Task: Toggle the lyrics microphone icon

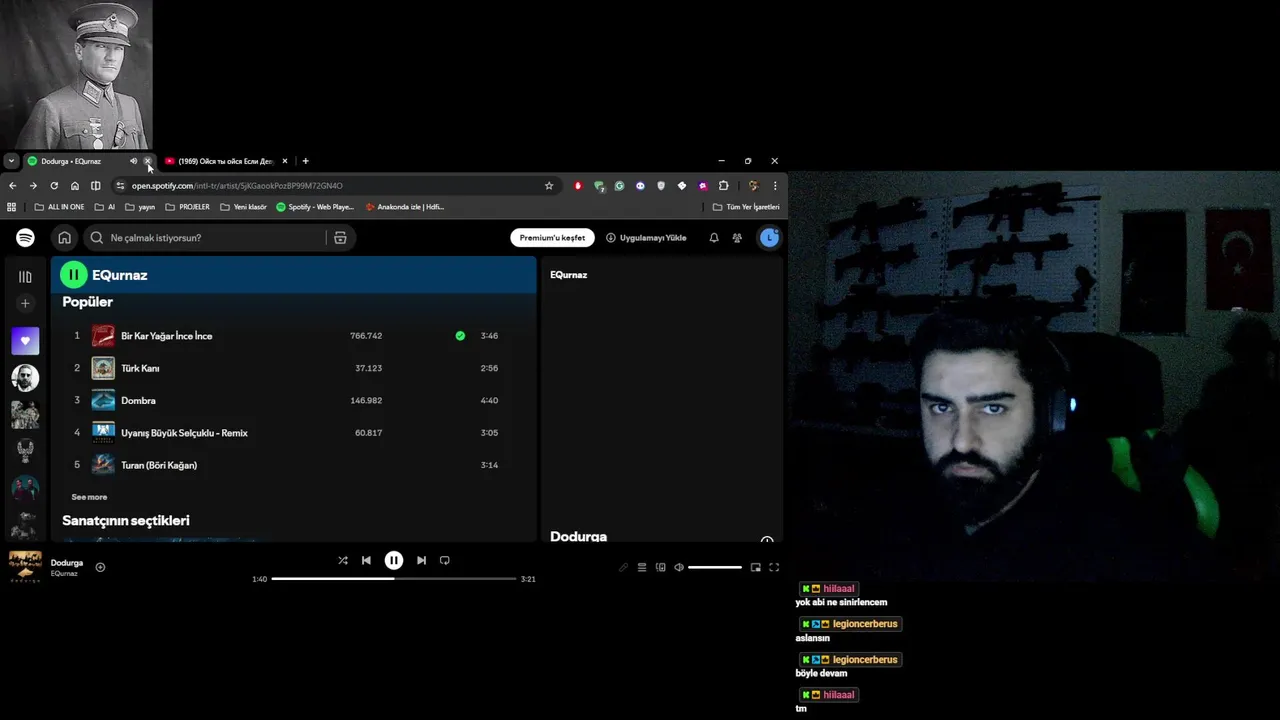Action: click(623, 567)
